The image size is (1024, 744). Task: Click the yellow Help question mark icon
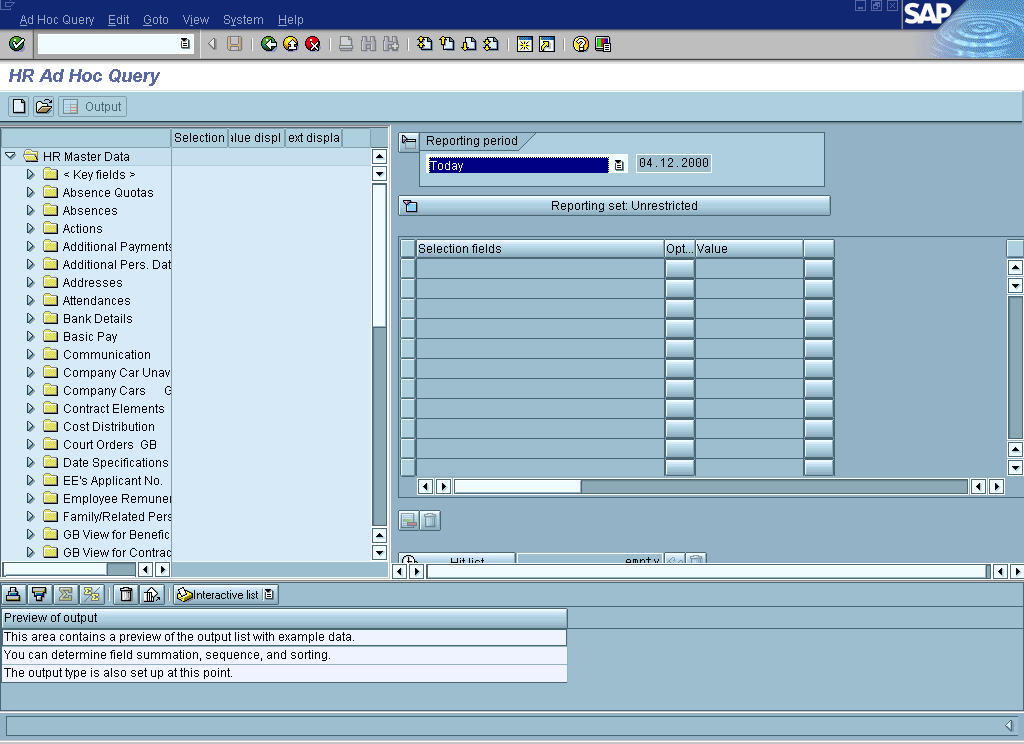click(581, 44)
